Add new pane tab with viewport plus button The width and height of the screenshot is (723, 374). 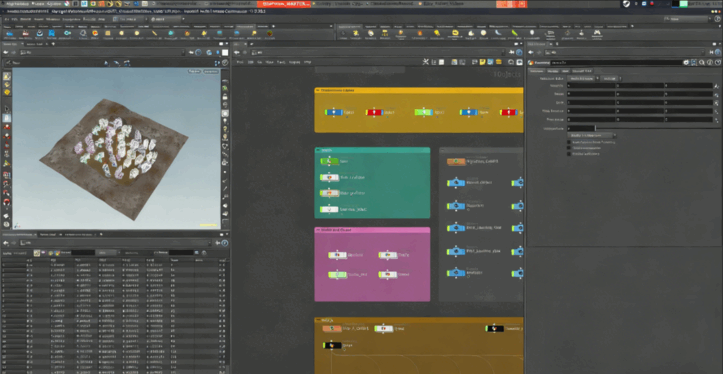(54, 44)
